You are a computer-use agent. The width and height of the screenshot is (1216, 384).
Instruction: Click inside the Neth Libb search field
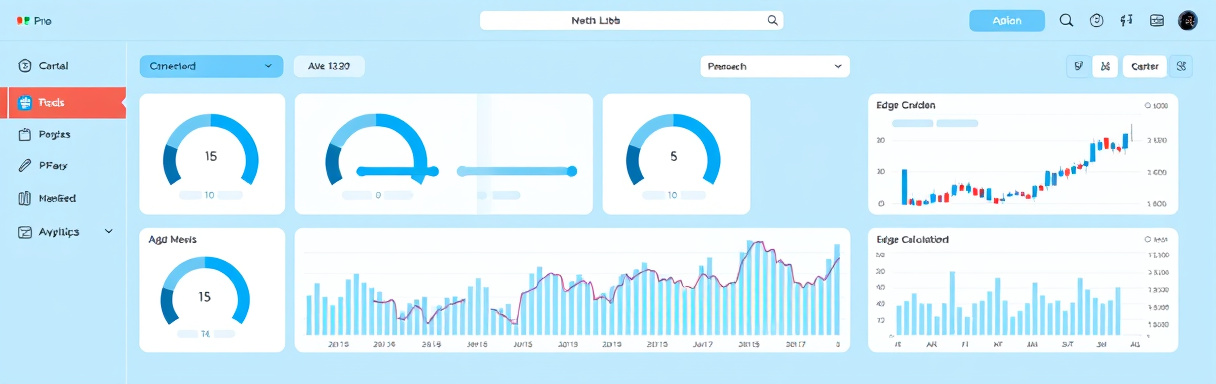631,20
